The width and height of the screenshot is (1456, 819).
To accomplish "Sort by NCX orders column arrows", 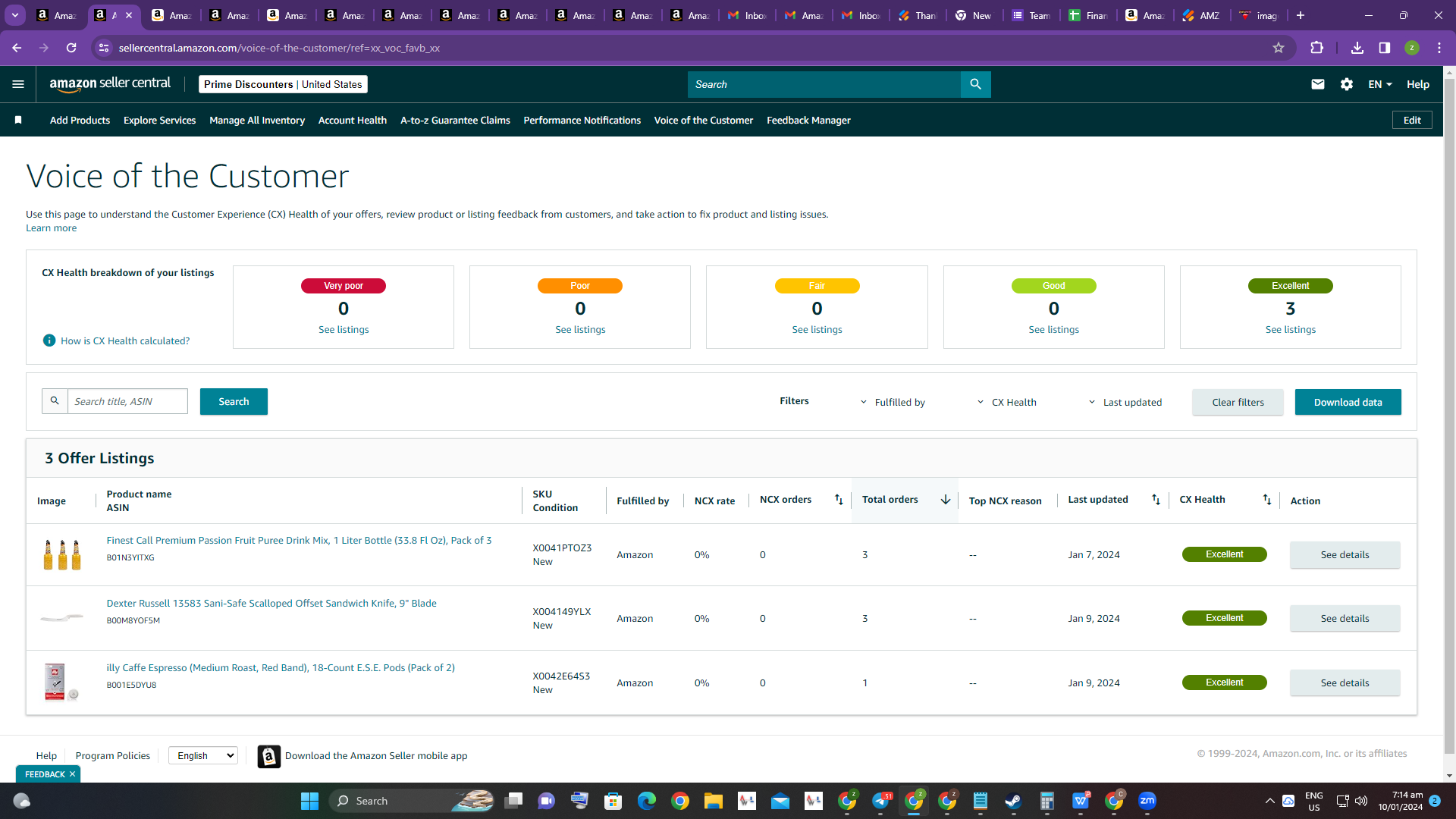I will (x=839, y=499).
